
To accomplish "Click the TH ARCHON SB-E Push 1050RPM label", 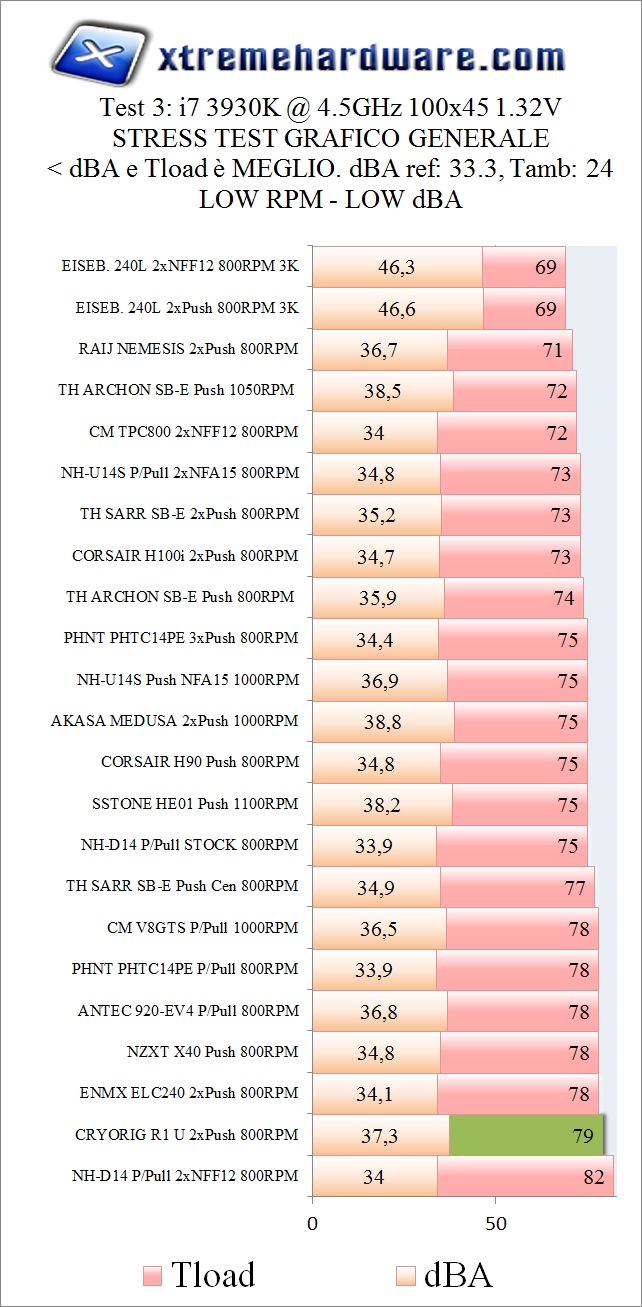I will pyautogui.click(x=176, y=389).
